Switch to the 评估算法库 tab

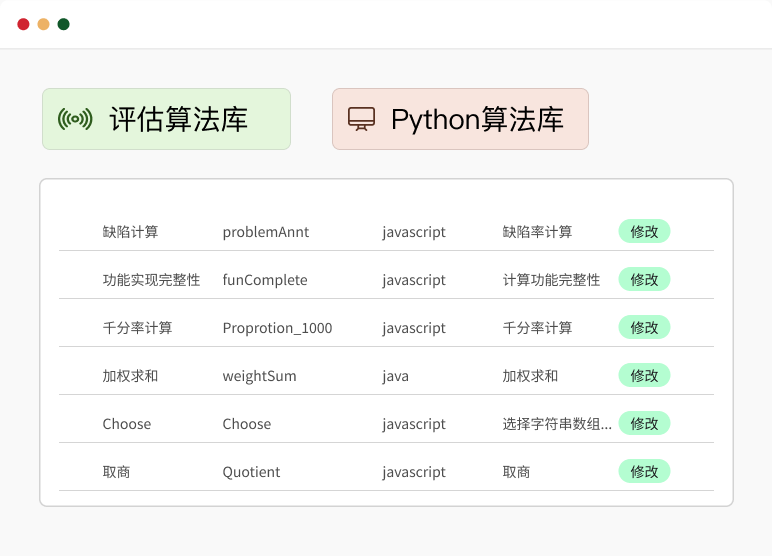coord(166,119)
